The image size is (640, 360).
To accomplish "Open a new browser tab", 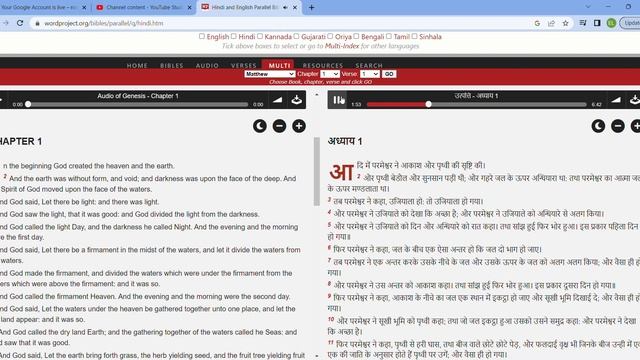I will coord(311,7).
